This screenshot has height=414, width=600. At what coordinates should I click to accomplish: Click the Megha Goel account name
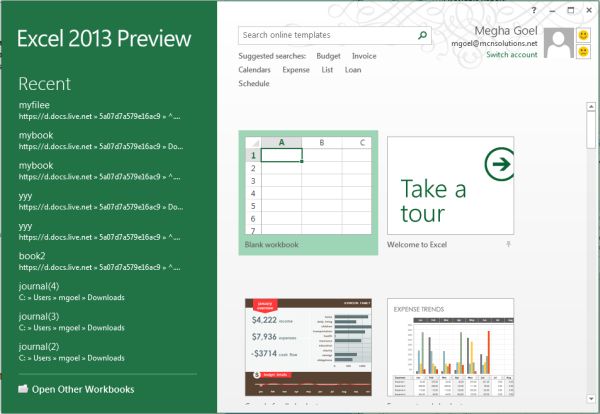tap(506, 31)
